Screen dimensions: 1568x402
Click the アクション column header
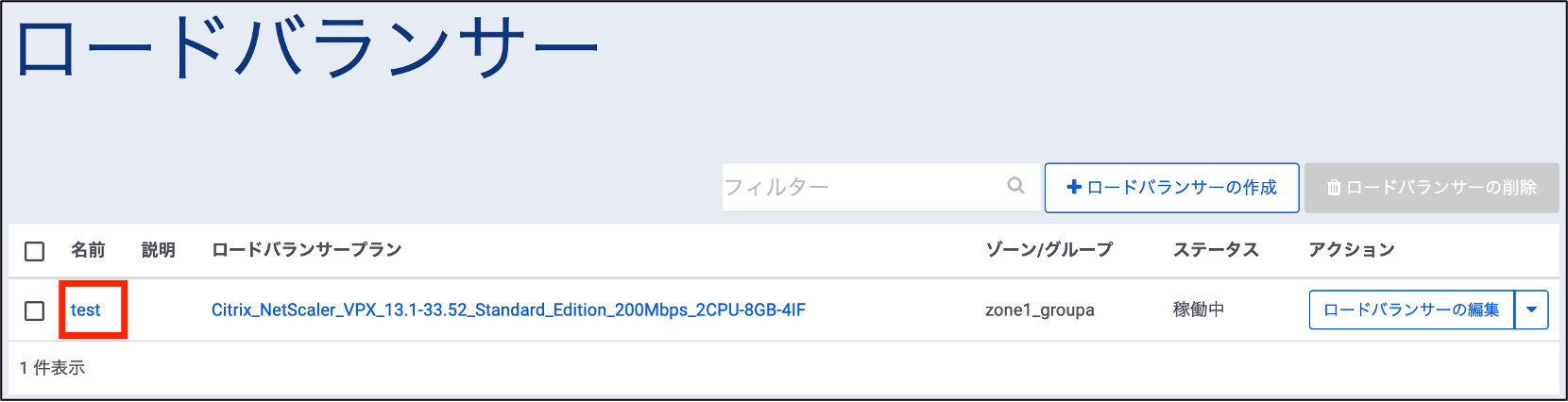(x=1351, y=250)
